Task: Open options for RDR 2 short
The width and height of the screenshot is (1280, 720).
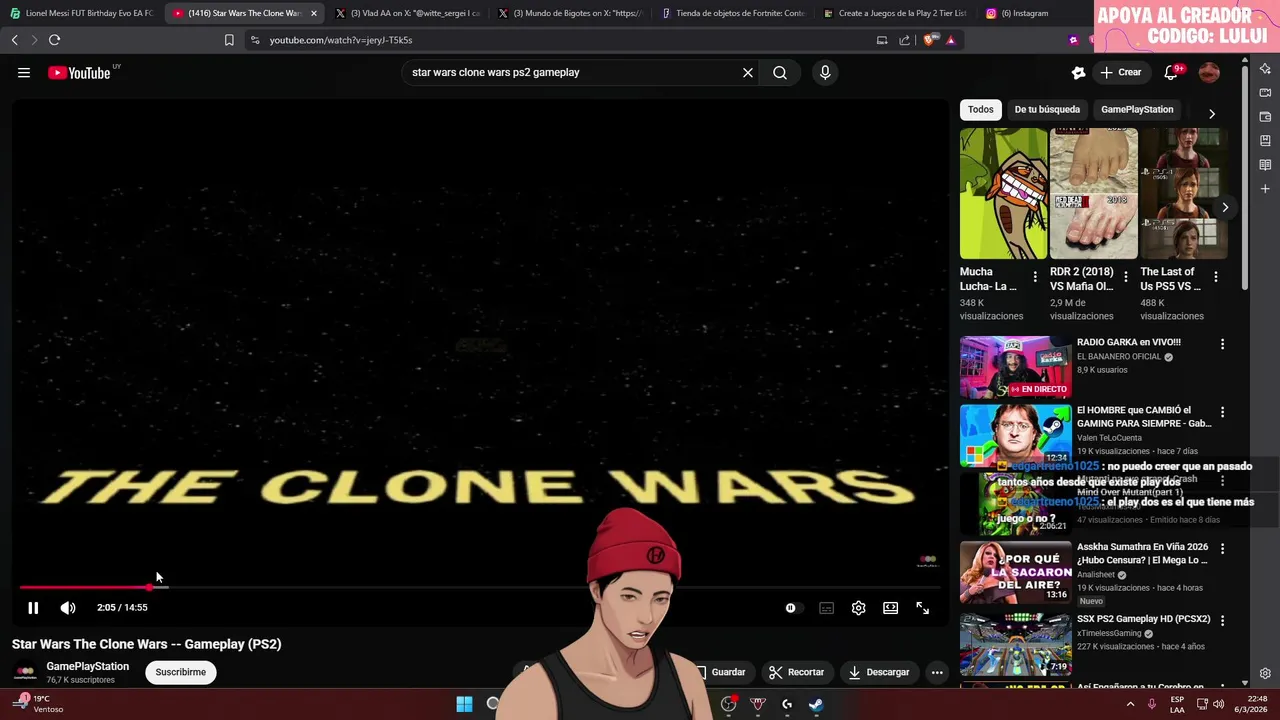Action: [1126, 277]
